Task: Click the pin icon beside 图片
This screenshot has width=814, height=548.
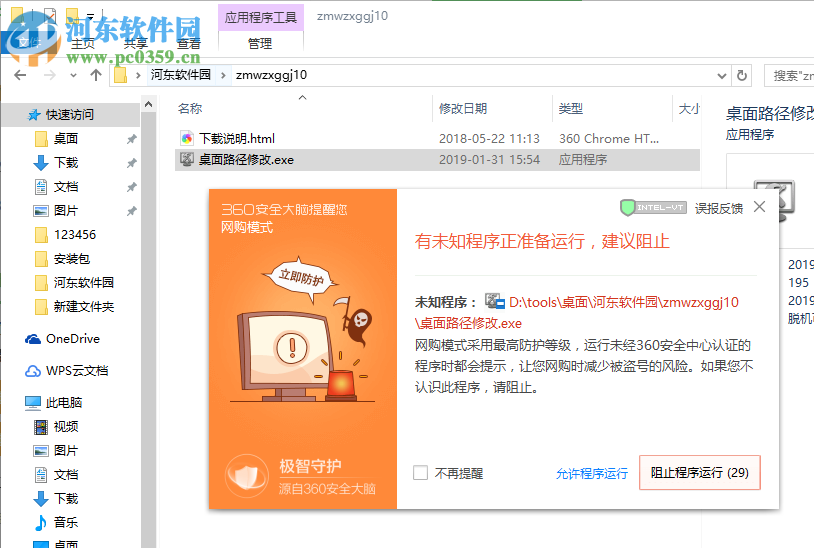Action: click(131, 211)
